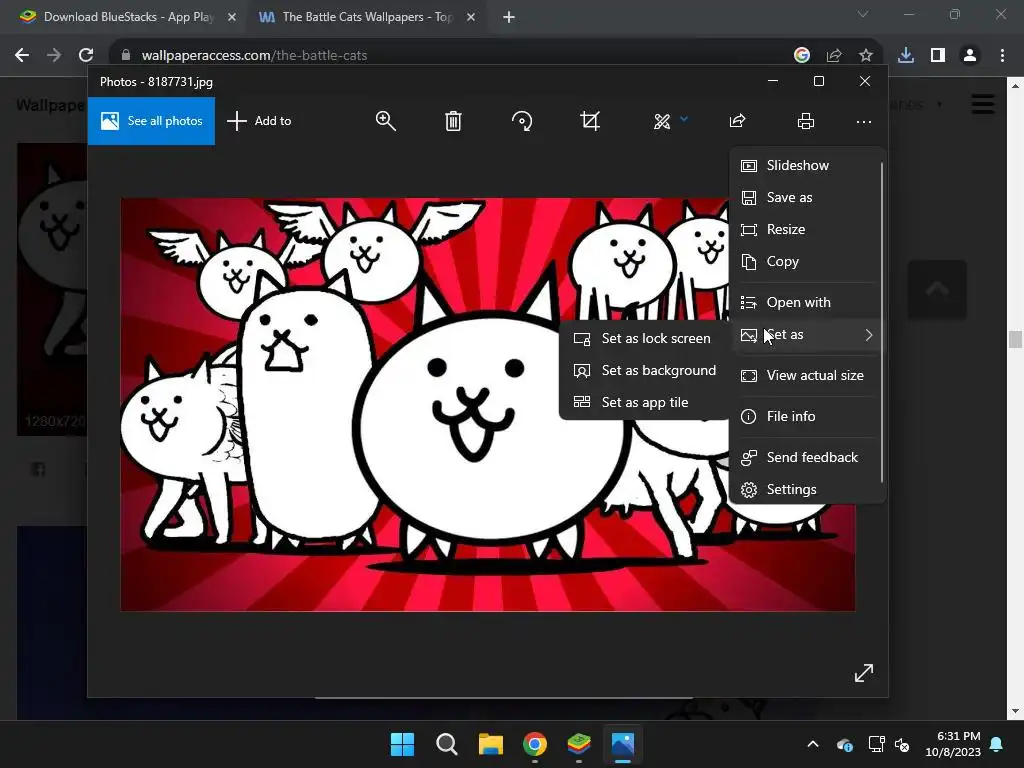This screenshot has width=1024, height=768.
Task: Close the Download BlueStacks tab
Action: pos(232,17)
